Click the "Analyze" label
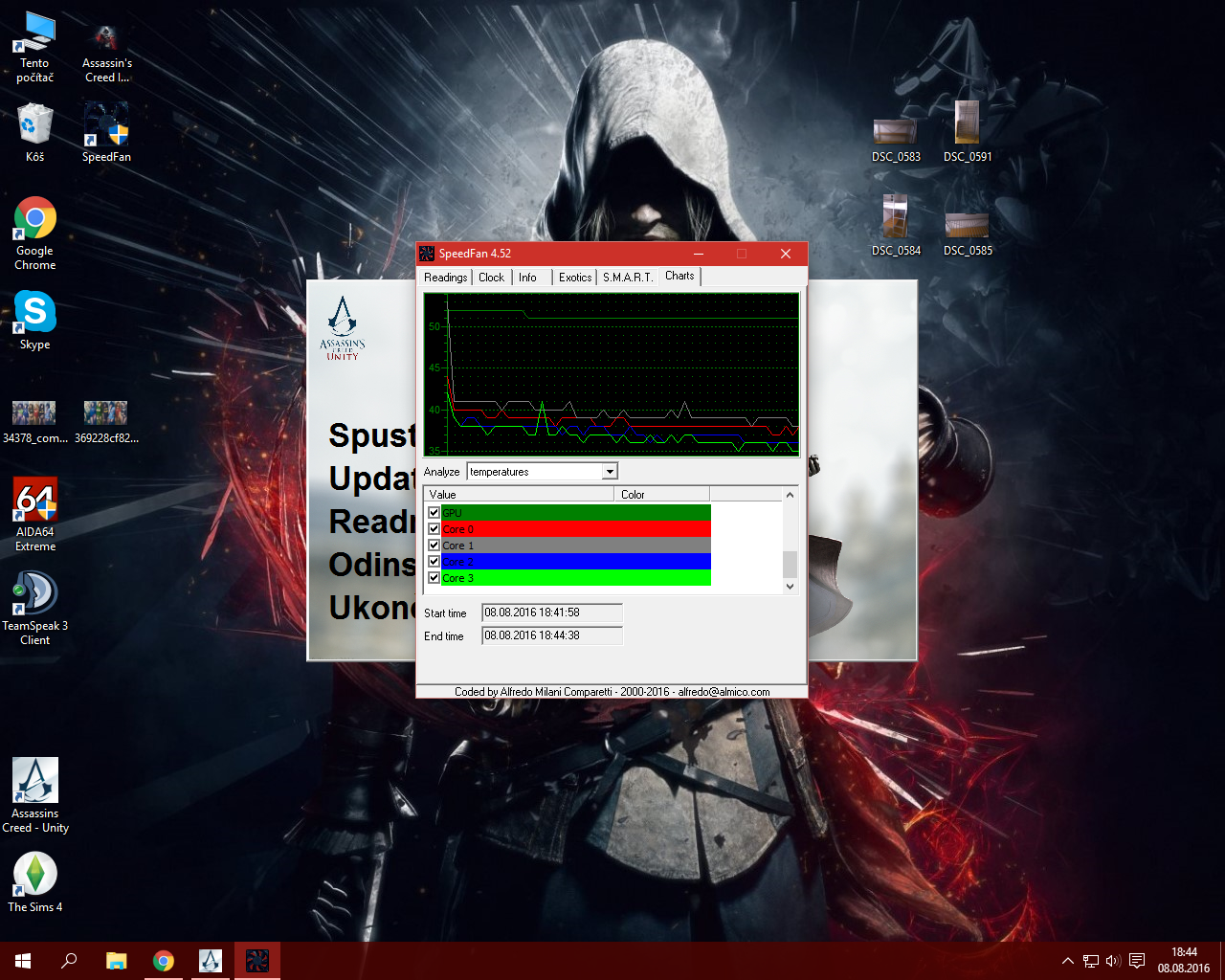Image resolution: width=1225 pixels, height=980 pixels. (x=442, y=472)
